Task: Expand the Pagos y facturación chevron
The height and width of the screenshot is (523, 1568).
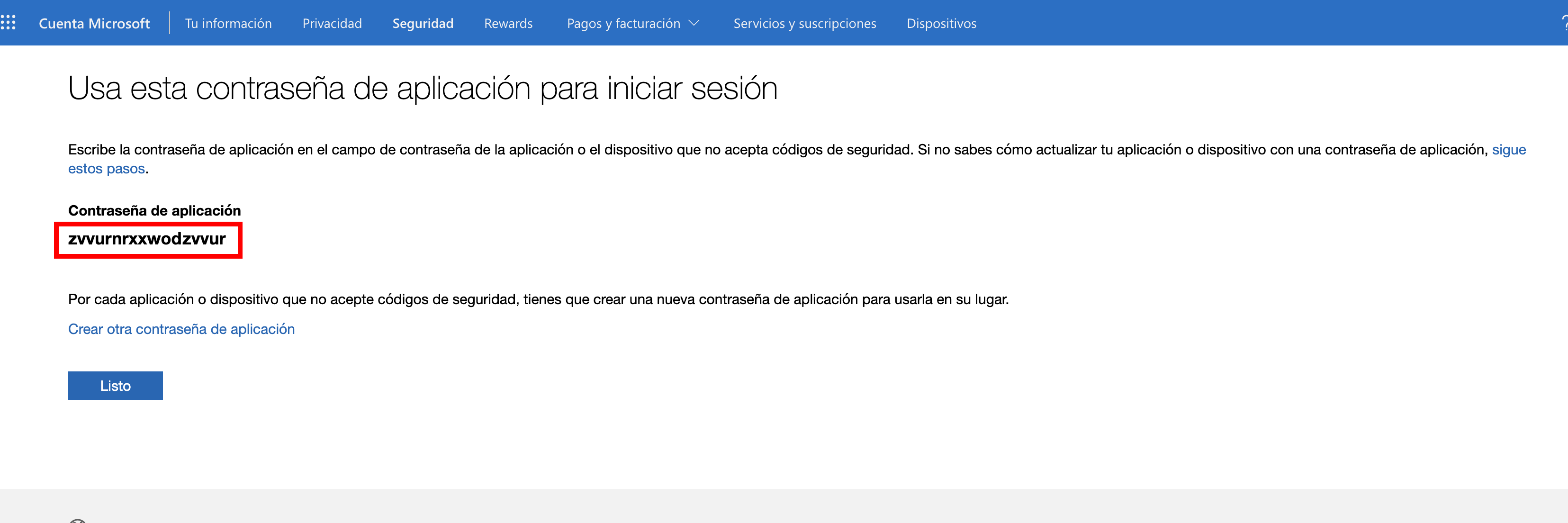Action: pyautogui.click(x=694, y=23)
